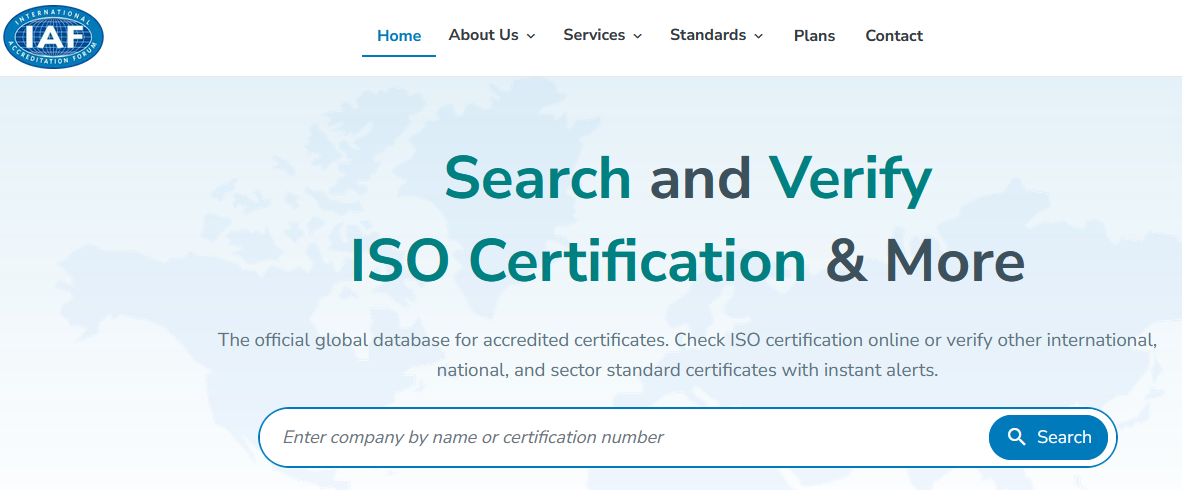1182x490 pixels.
Task: Click the magnifying glass icon in Search button
Action: 1017,437
